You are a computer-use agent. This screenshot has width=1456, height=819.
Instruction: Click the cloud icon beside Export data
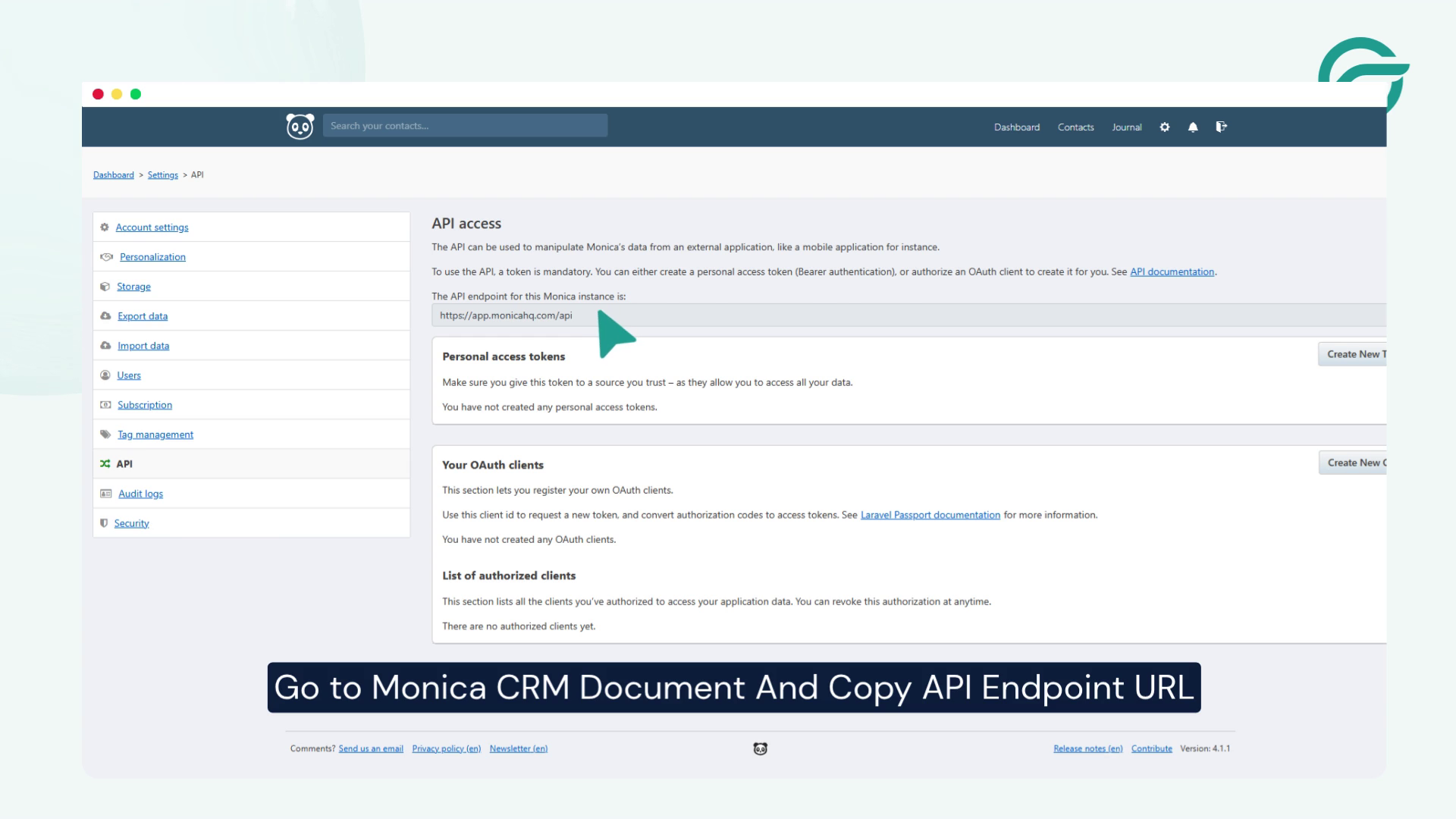click(x=105, y=315)
